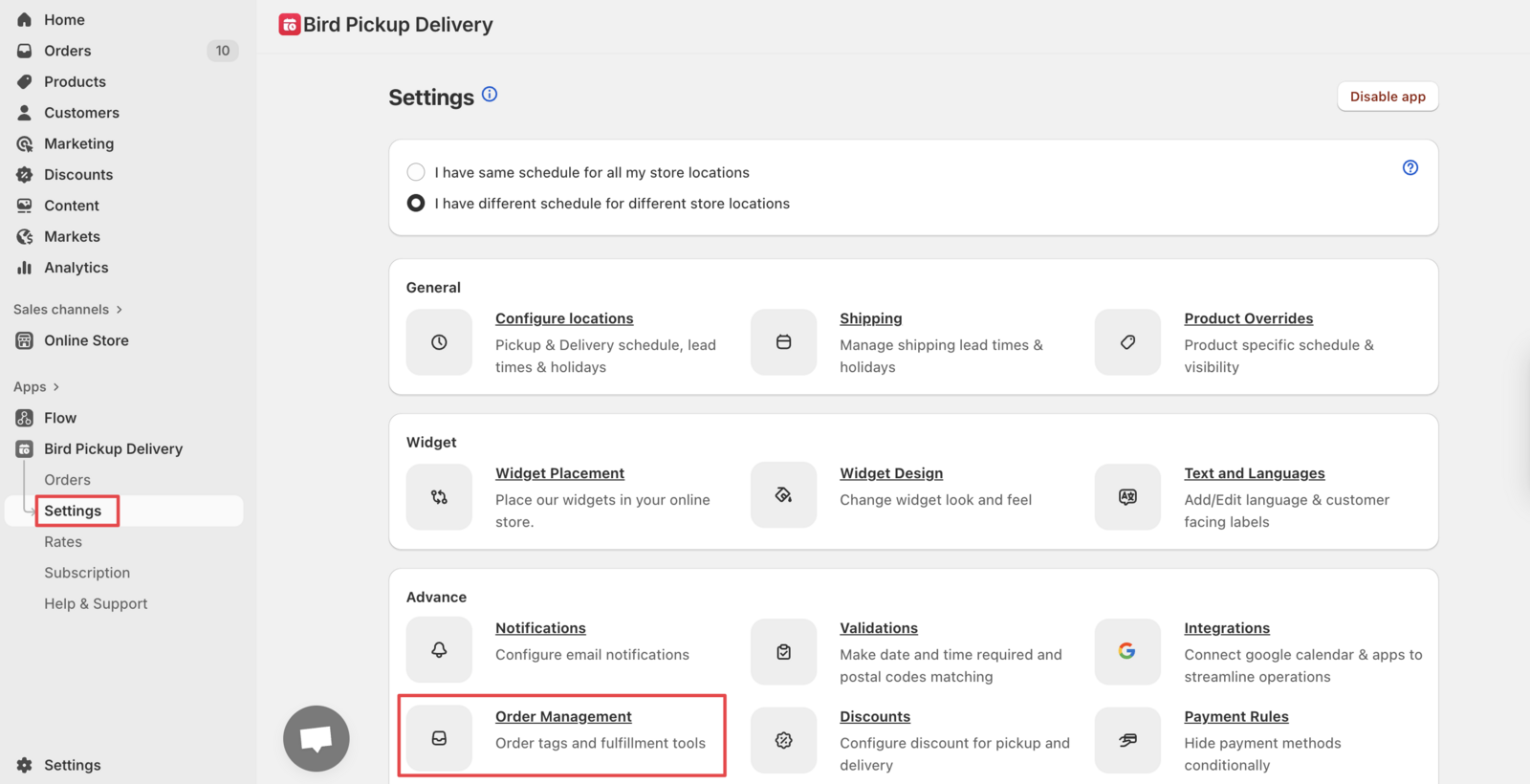1530x784 pixels.
Task: Open the Order Management link
Action: point(563,716)
